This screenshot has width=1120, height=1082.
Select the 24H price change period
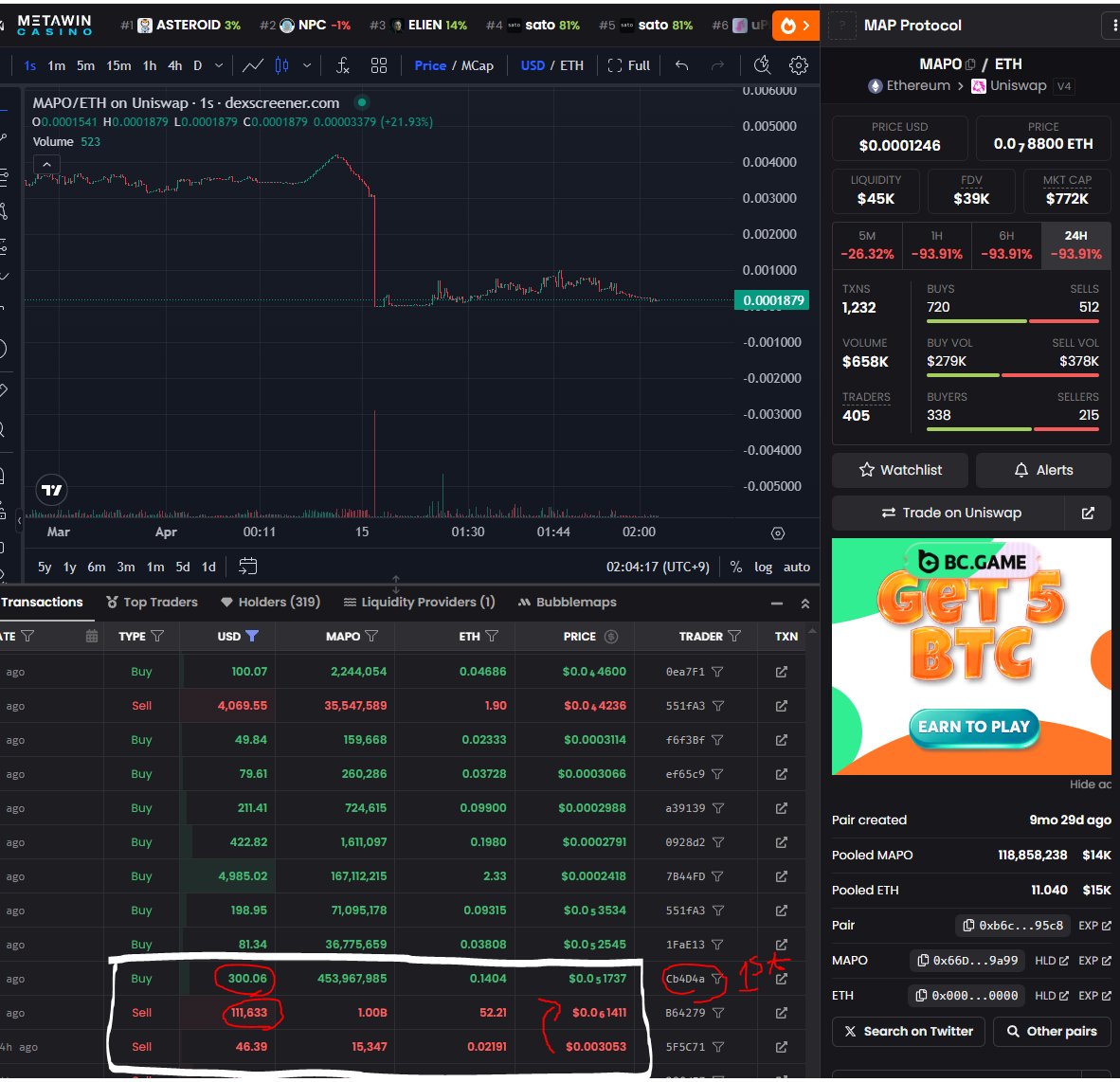click(1075, 245)
